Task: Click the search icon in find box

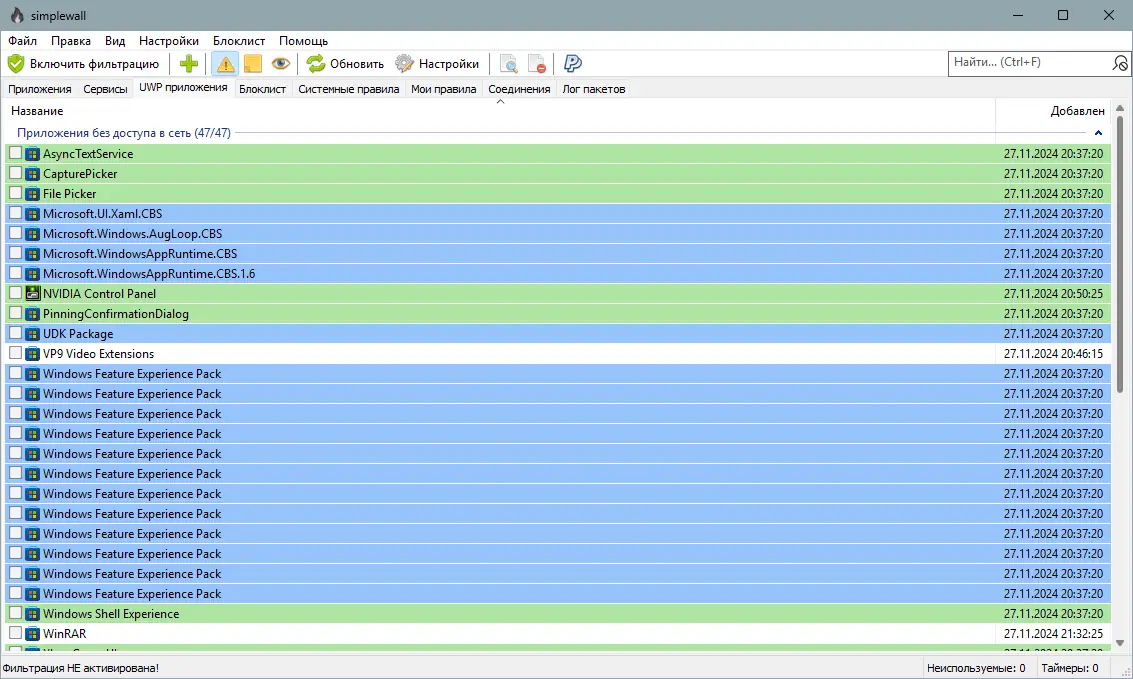Action: coord(1119,64)
